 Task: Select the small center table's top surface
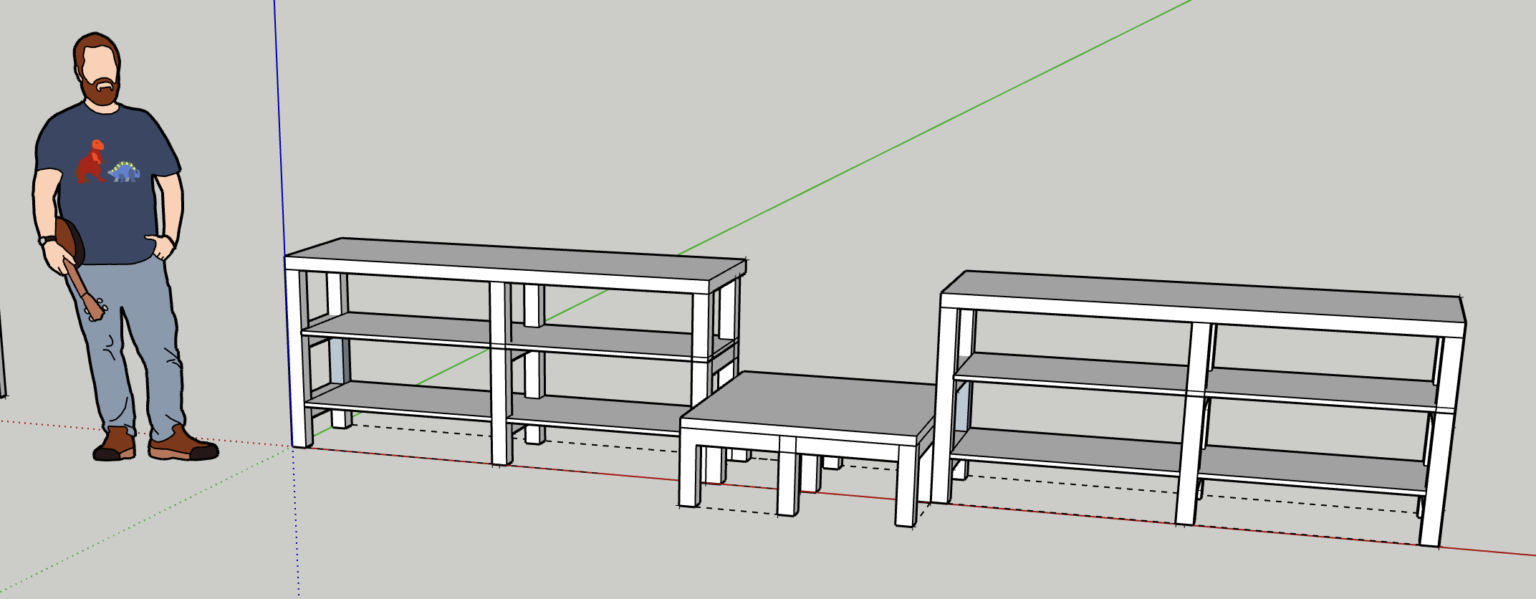pyautogui.click(x=810, y=405)
